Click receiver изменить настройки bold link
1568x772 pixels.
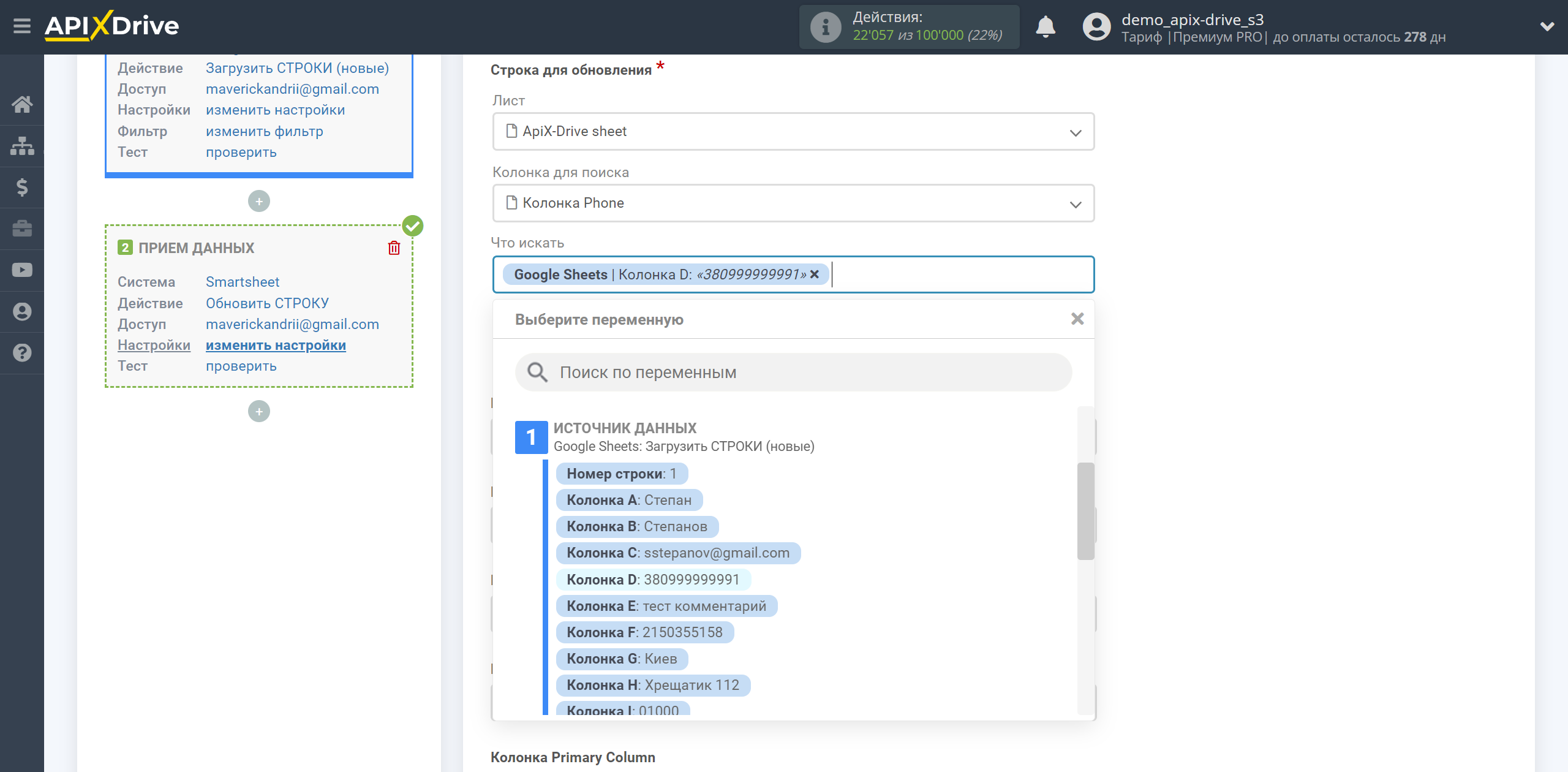276,345
